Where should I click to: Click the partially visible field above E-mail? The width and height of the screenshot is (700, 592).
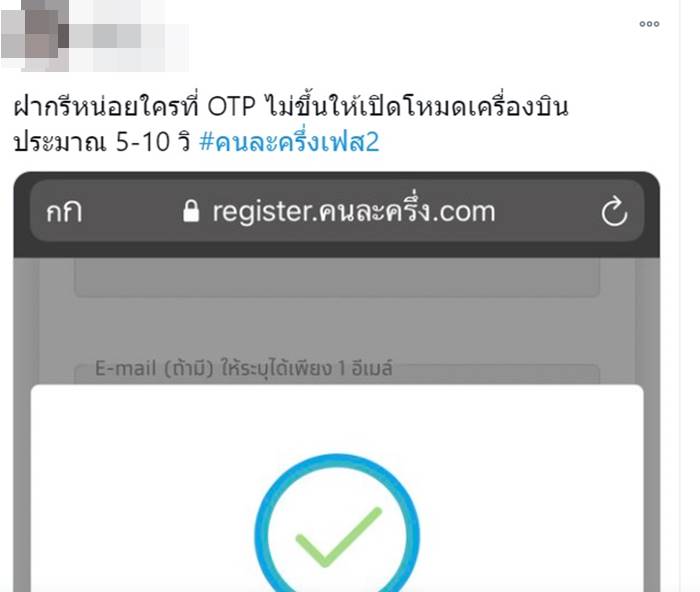point(337,278)
